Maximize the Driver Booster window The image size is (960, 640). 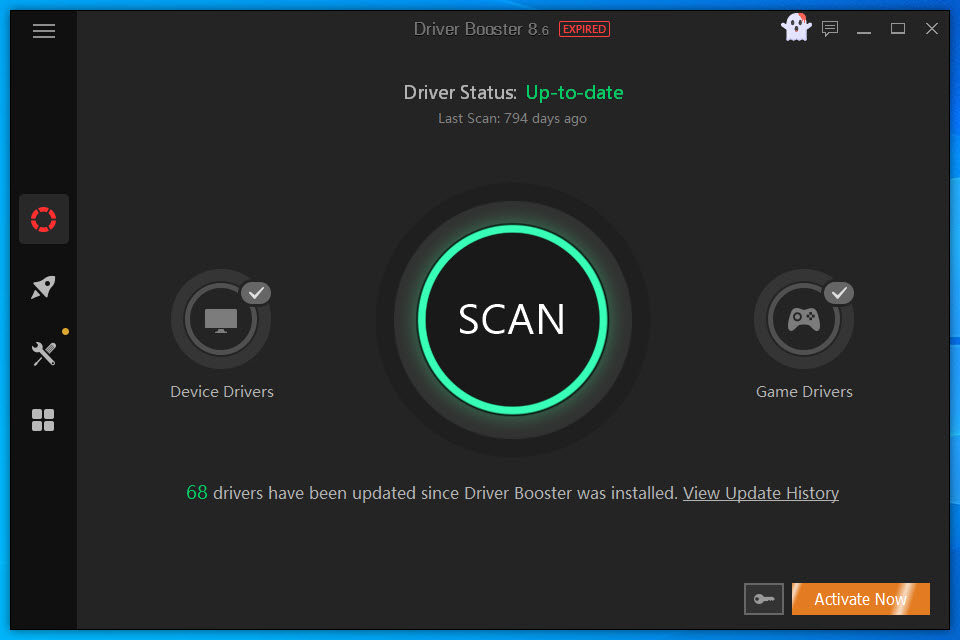pyautogui.click(x=898, y=29)
